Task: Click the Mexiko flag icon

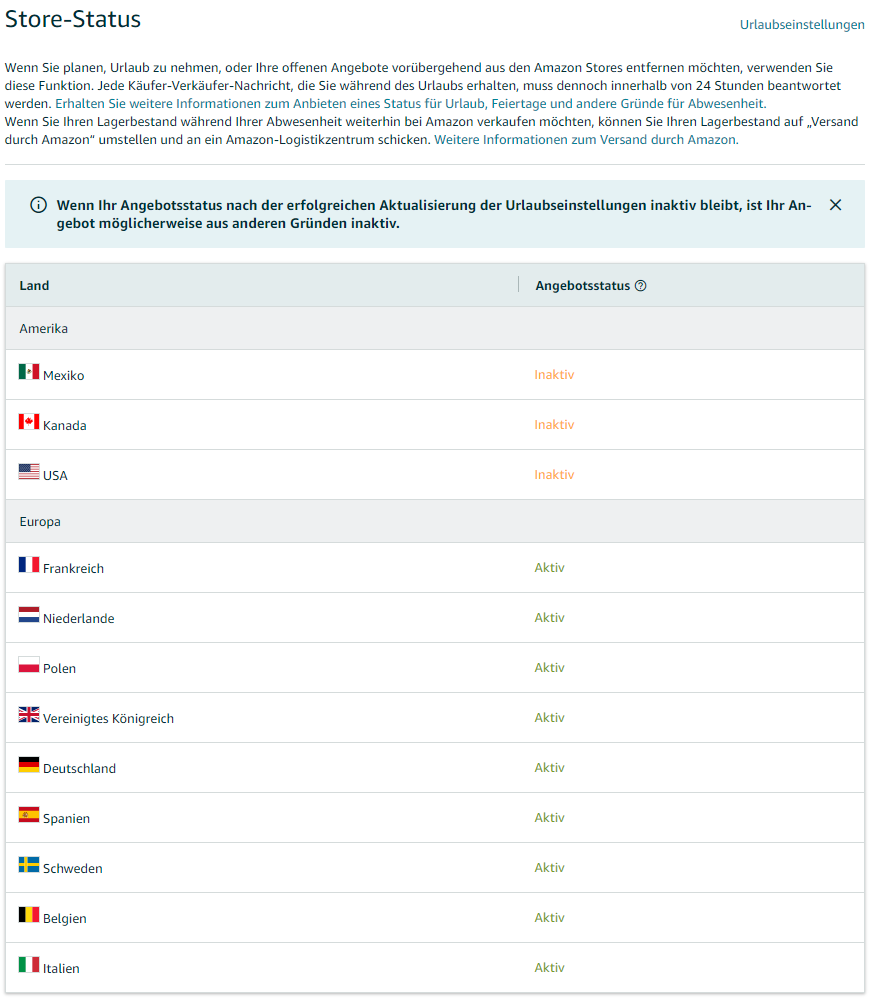Action: point(29,372)
